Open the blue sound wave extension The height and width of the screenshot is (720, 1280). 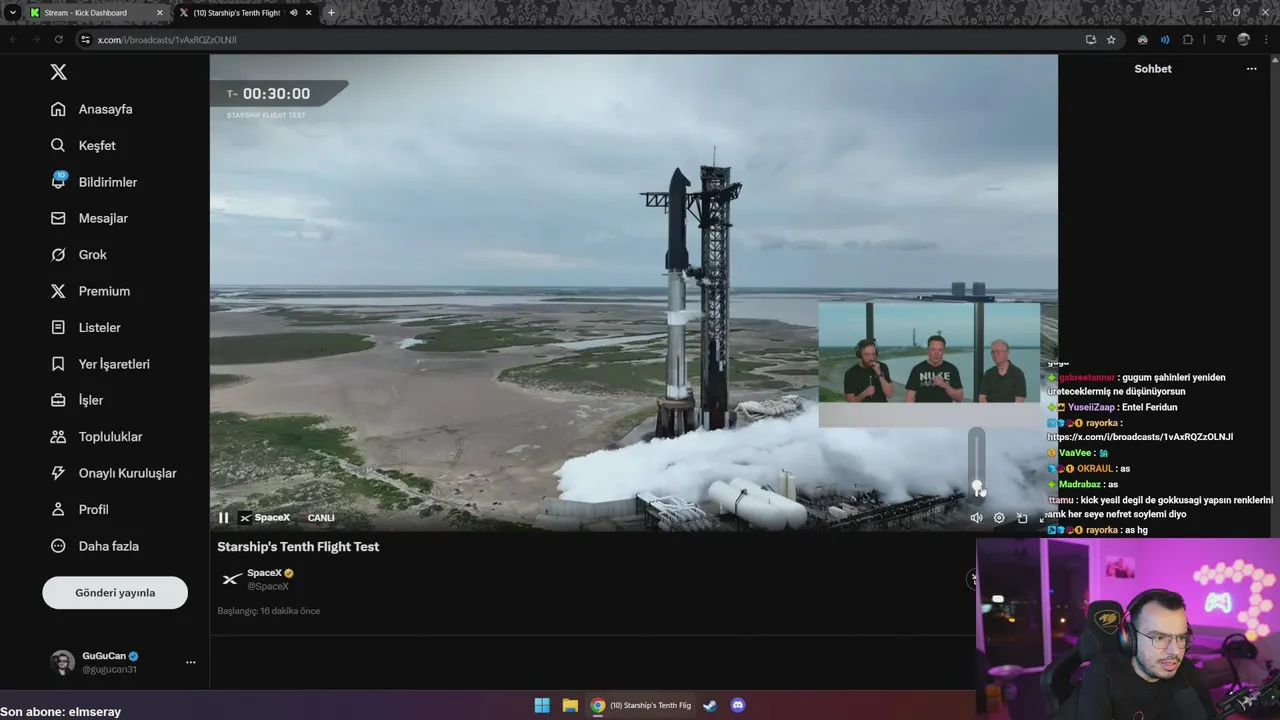tap(1165, 39)
